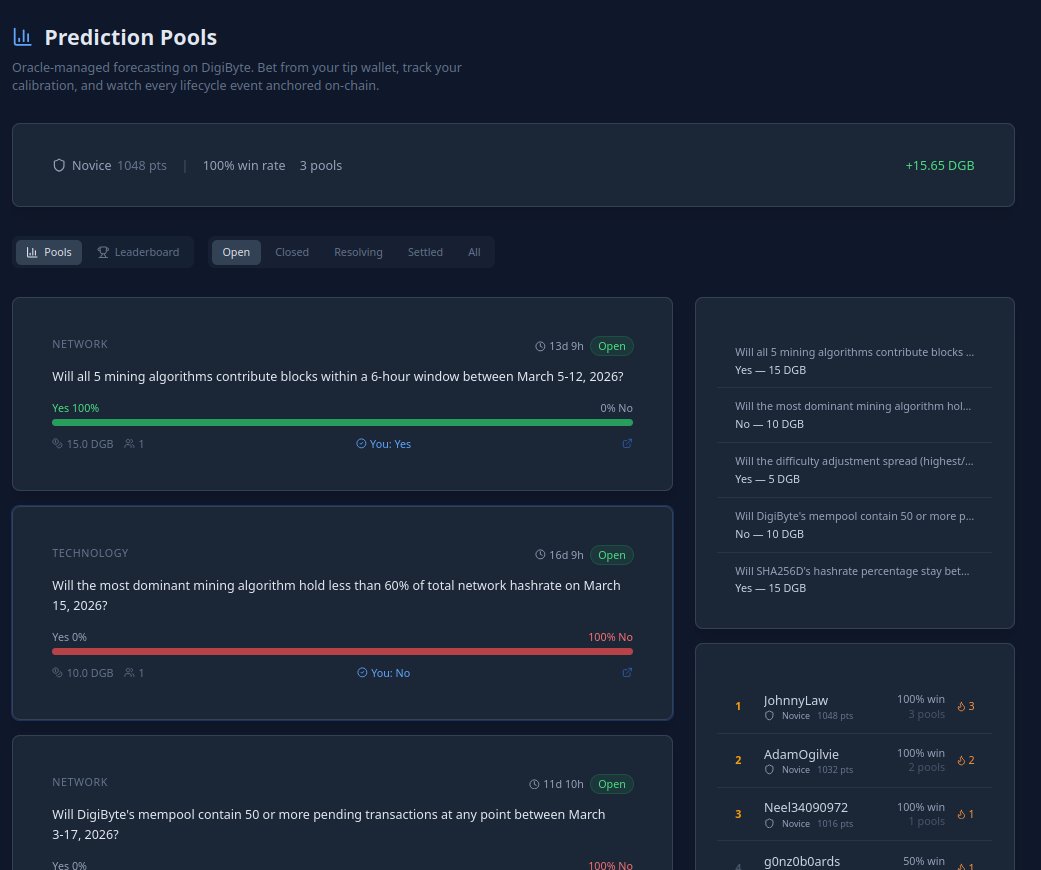This screenshot has width=1041, height=870.
Task: Select the Resolving filter
Action: tap(359, 252)
